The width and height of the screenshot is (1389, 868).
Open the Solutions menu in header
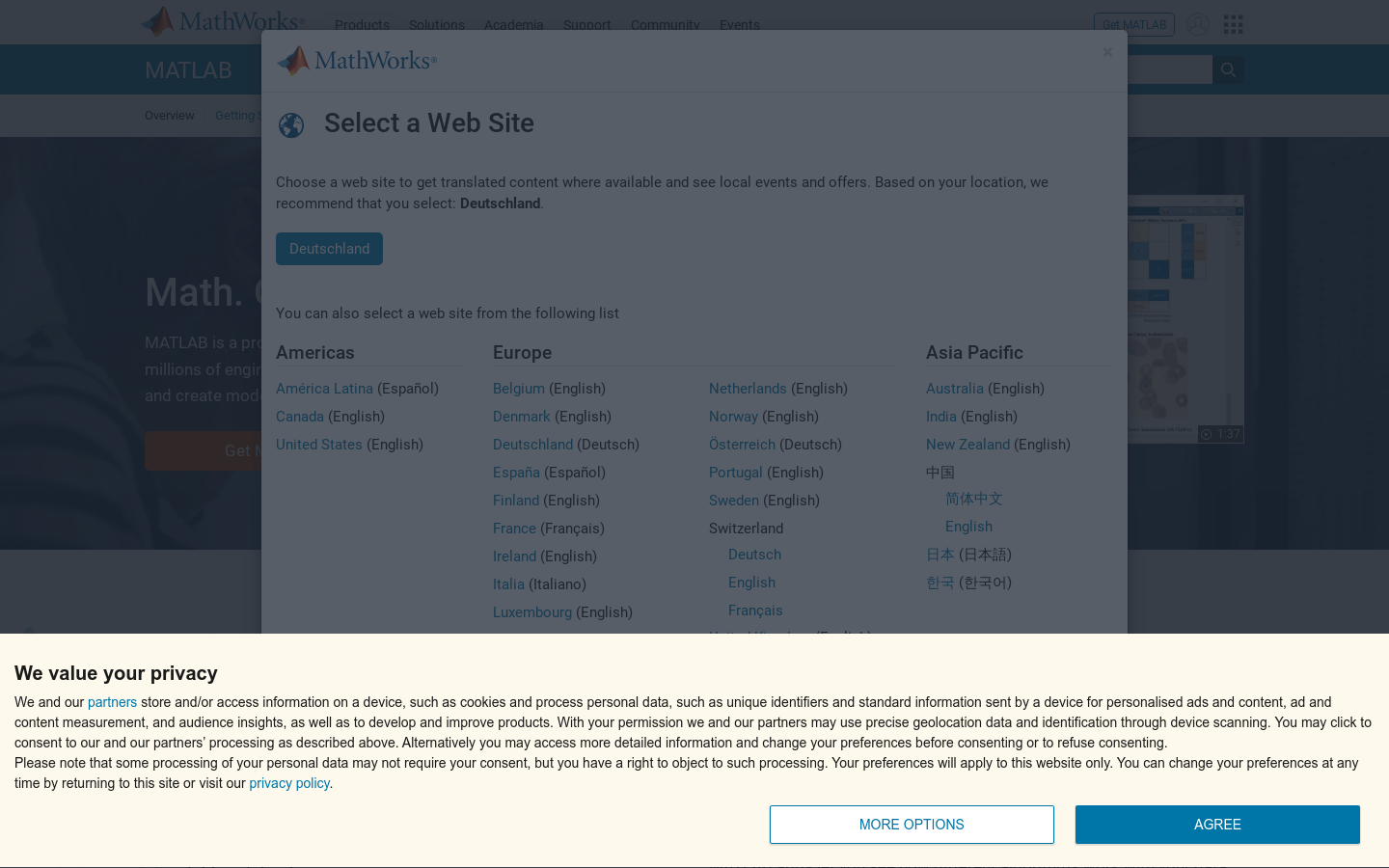436,24
